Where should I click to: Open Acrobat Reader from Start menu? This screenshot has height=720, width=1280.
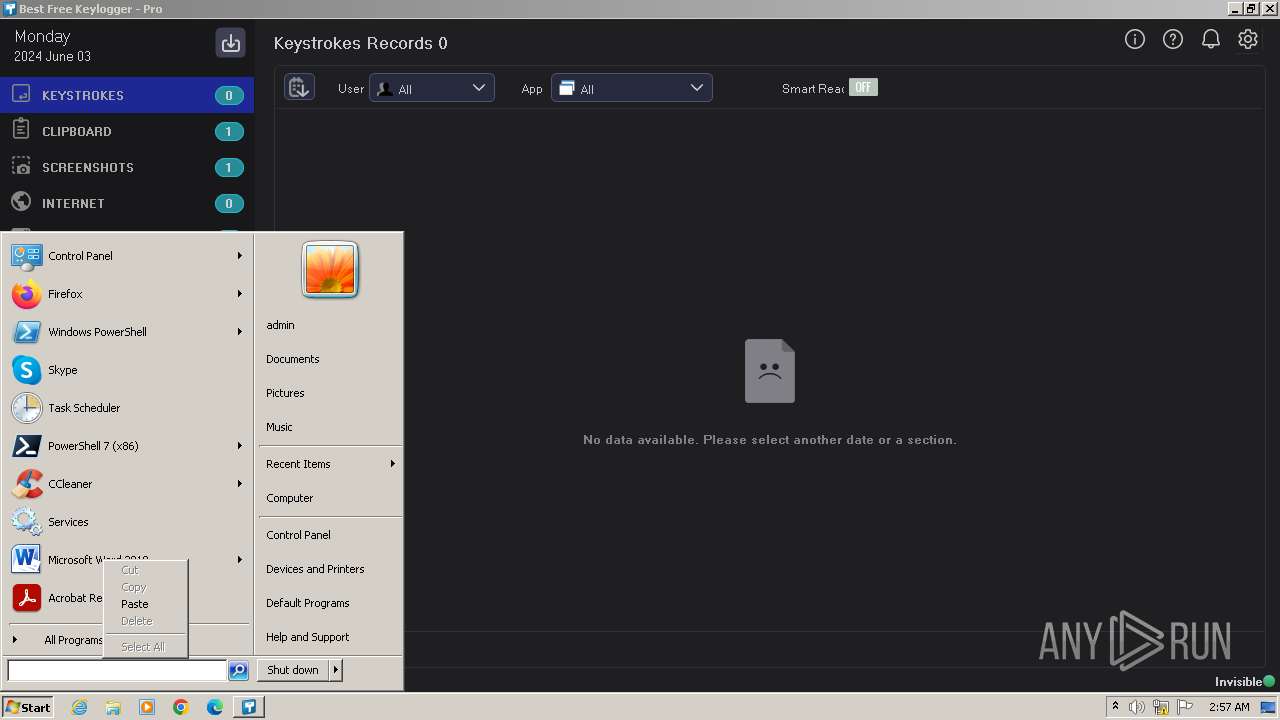55,598
